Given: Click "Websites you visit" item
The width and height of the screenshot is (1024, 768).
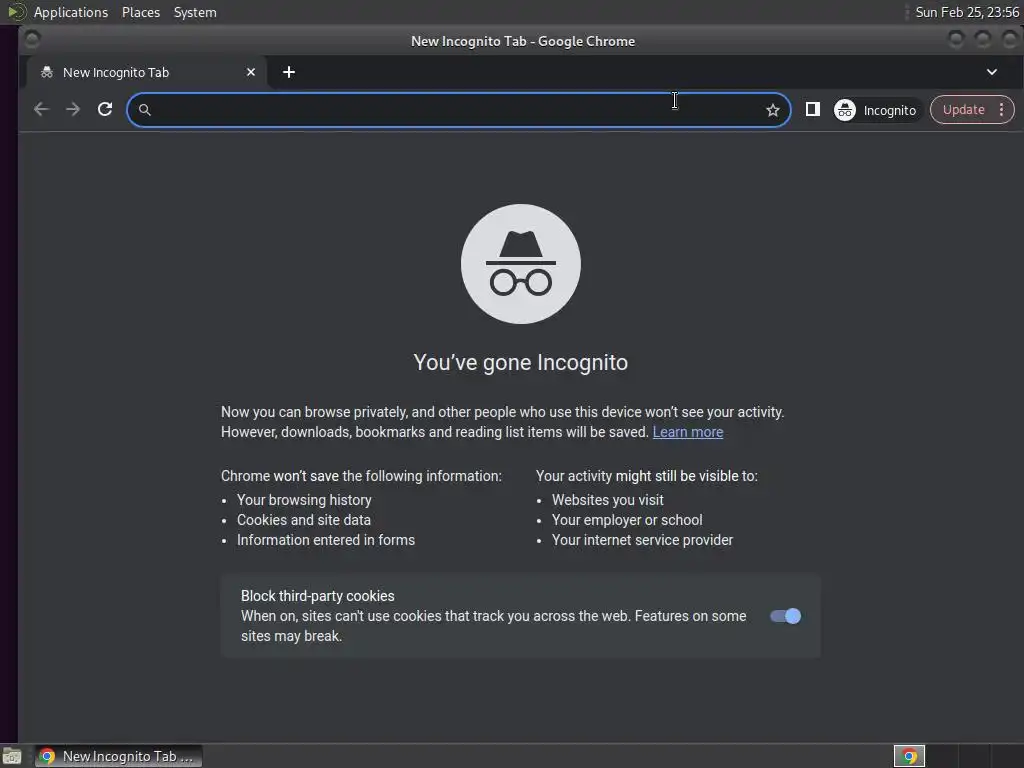Looking at the screenshot, I should point(607,500).
